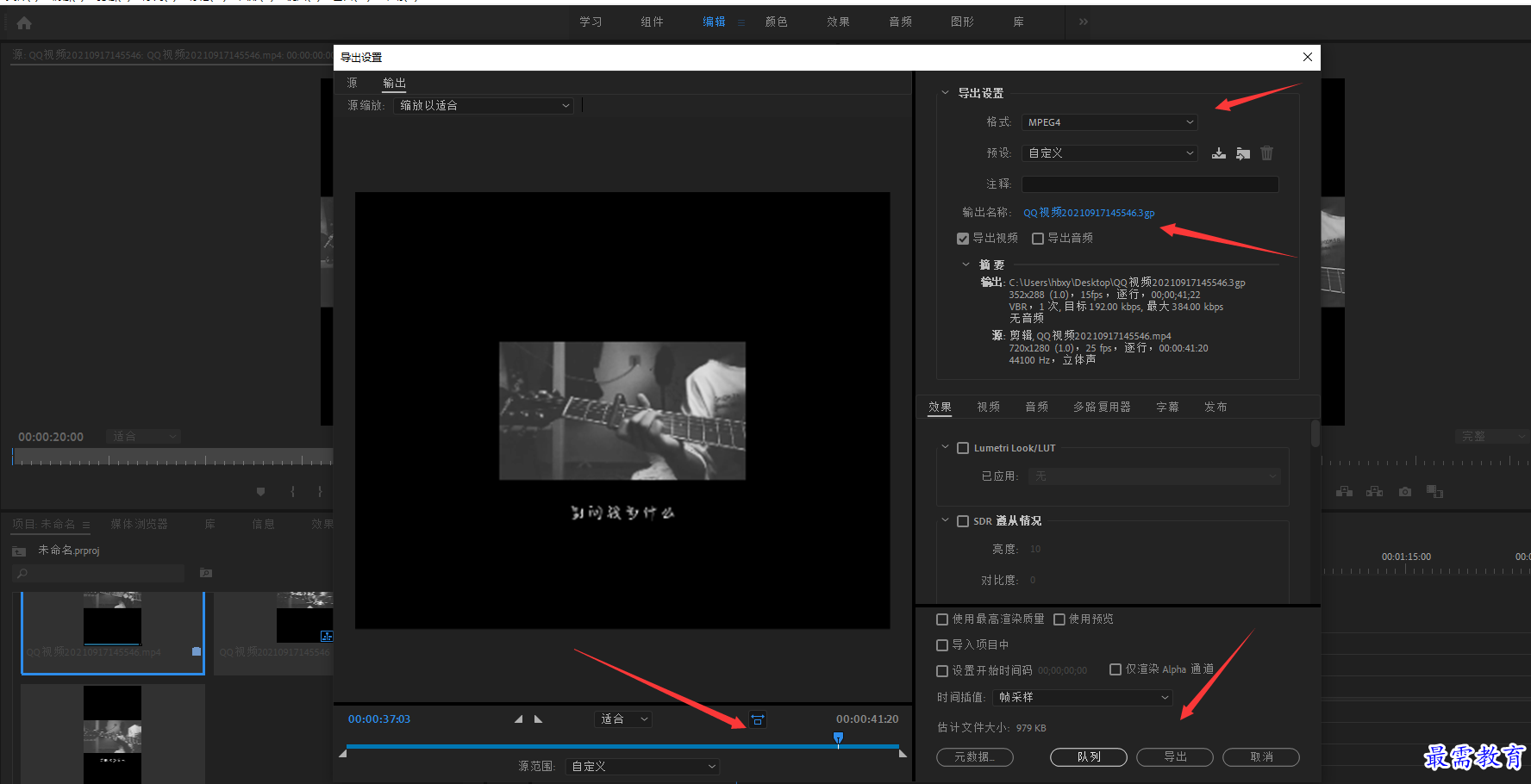This screenshot has width=1531, height=784.
Task: Click output name link
Action: click(1089, 213)
